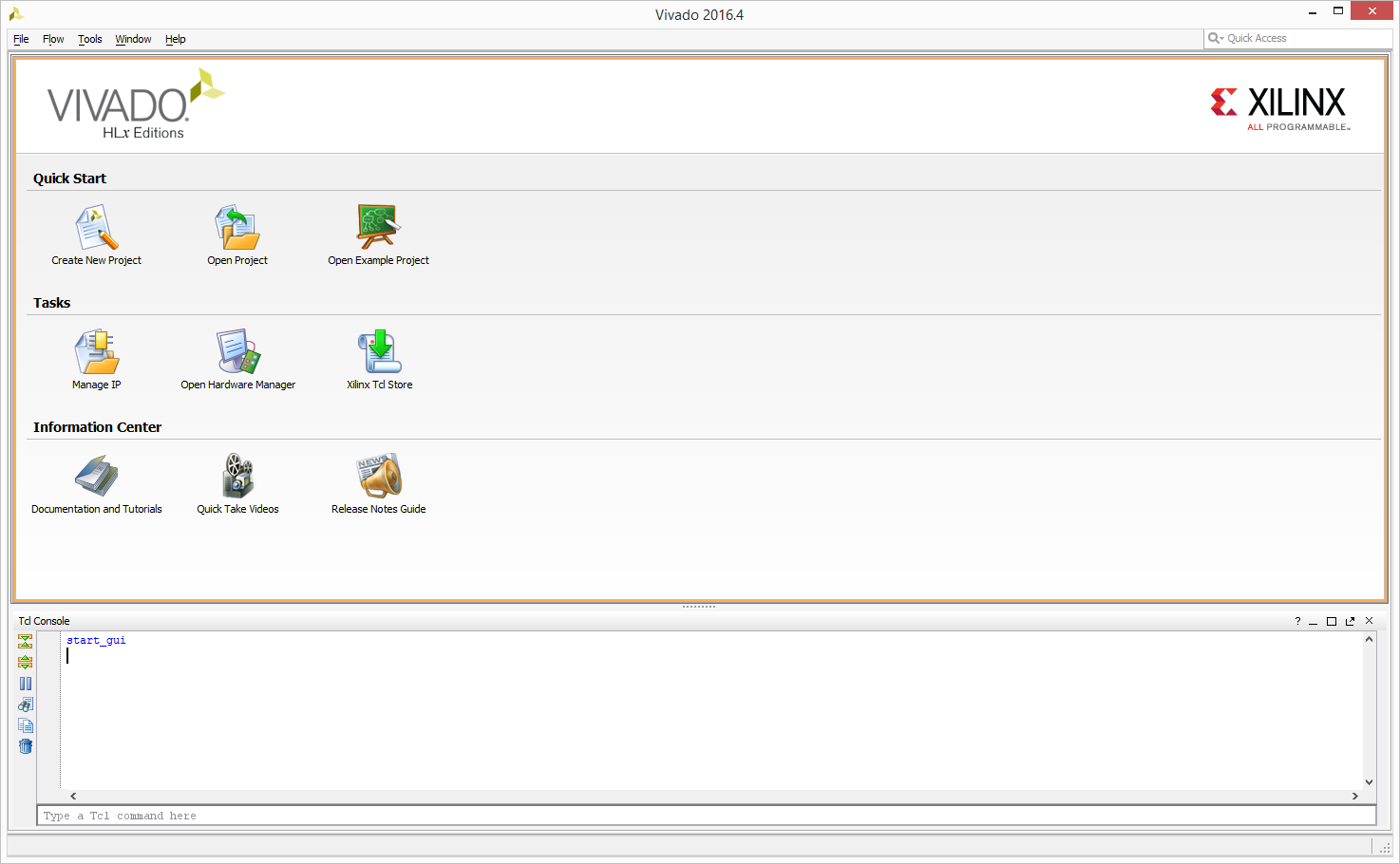Click the Open Project folder icon
Screen dimensions: 1400x864
(x=237, y=227)
